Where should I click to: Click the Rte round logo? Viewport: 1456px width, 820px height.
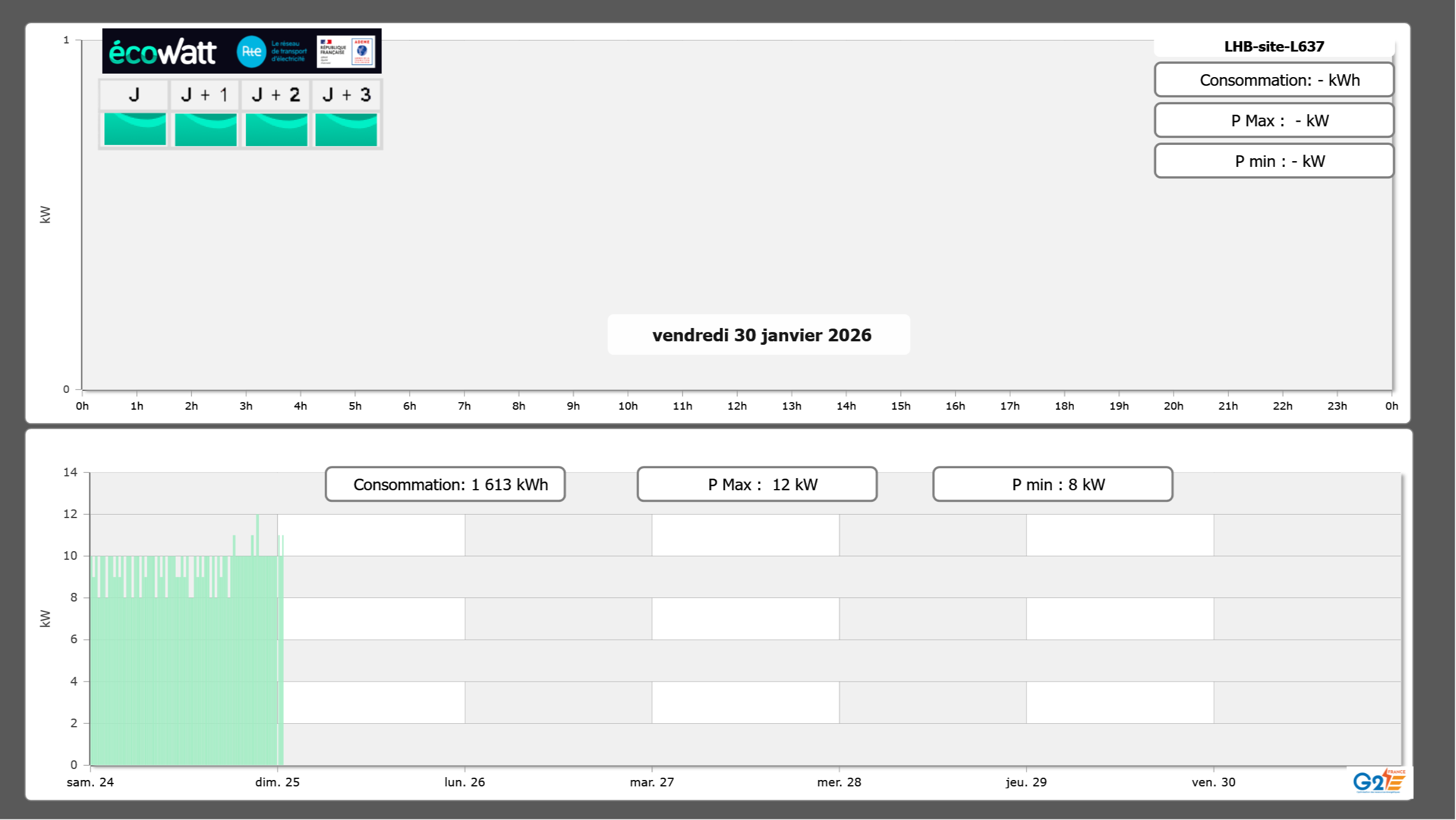click(x=251, y=52)
